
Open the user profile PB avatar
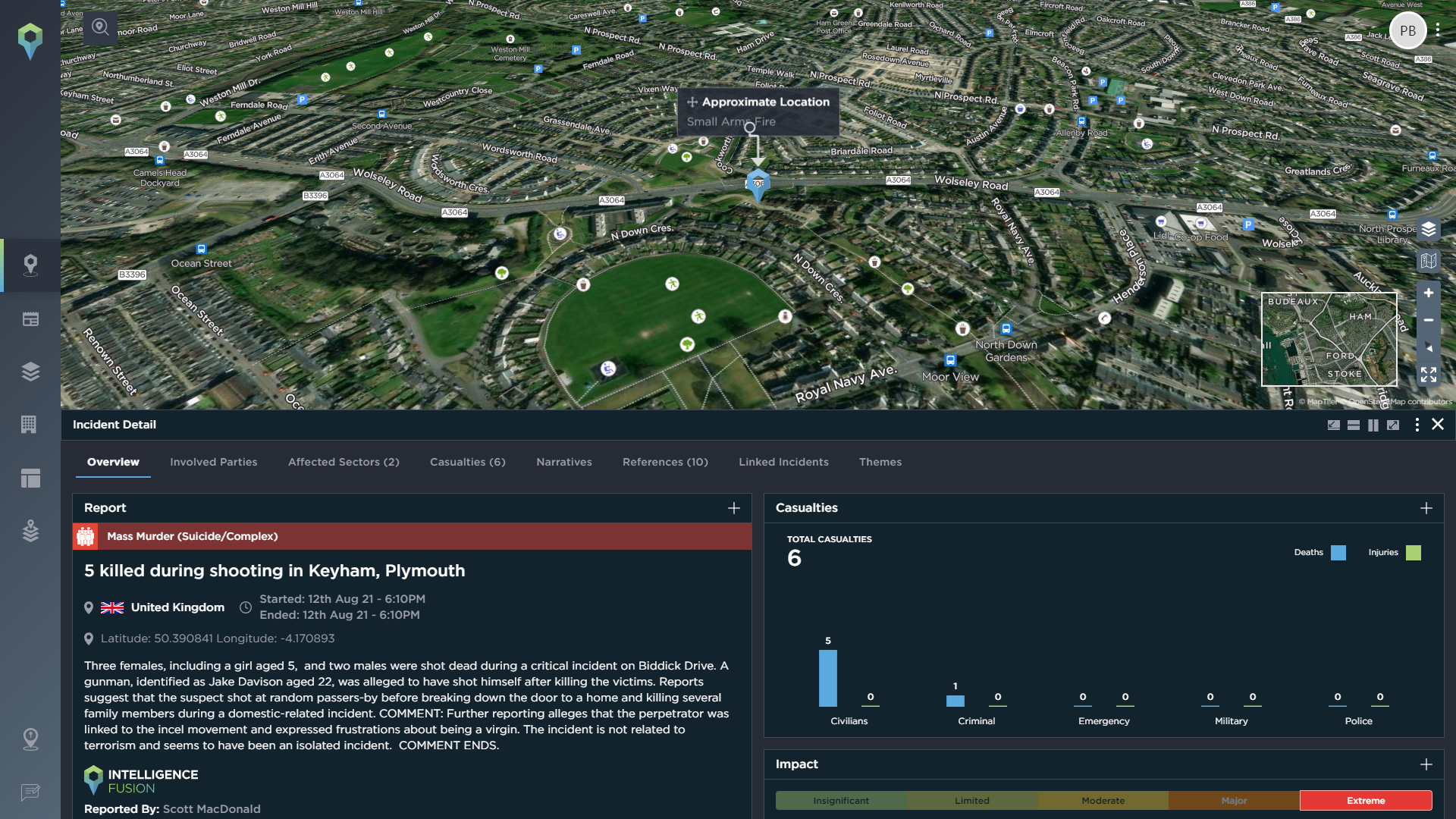(1408, 29)
